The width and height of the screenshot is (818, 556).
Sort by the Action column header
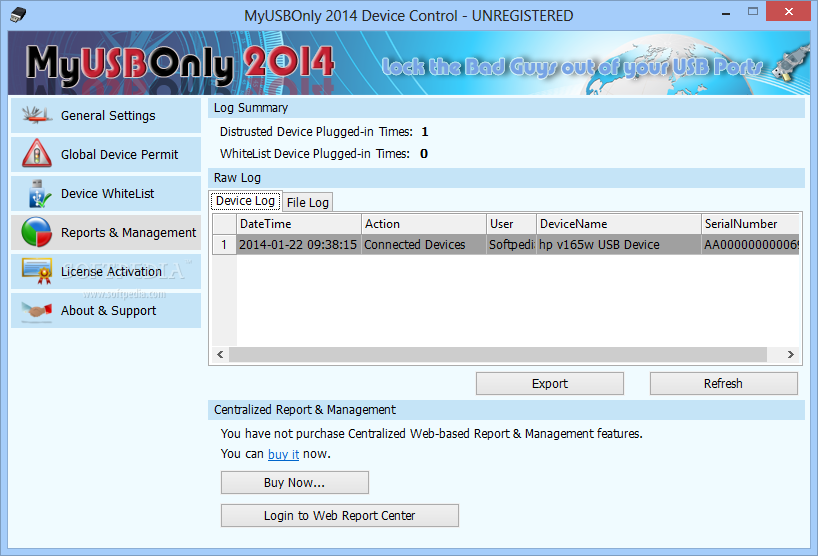[424, 224]
